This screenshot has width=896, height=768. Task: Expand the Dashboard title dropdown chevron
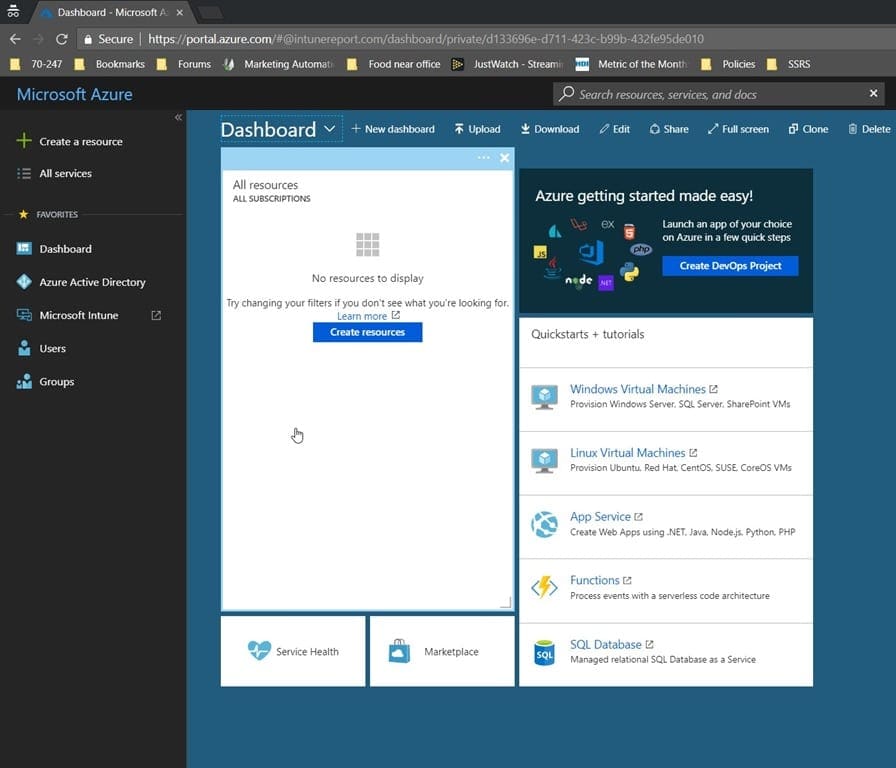point(330,129)
